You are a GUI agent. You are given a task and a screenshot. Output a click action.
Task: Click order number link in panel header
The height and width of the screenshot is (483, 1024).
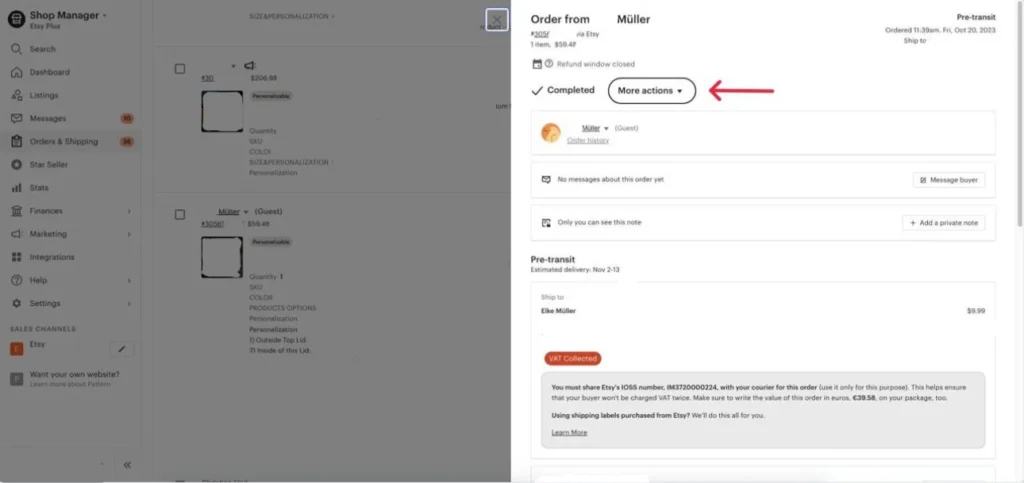point(541,34)
